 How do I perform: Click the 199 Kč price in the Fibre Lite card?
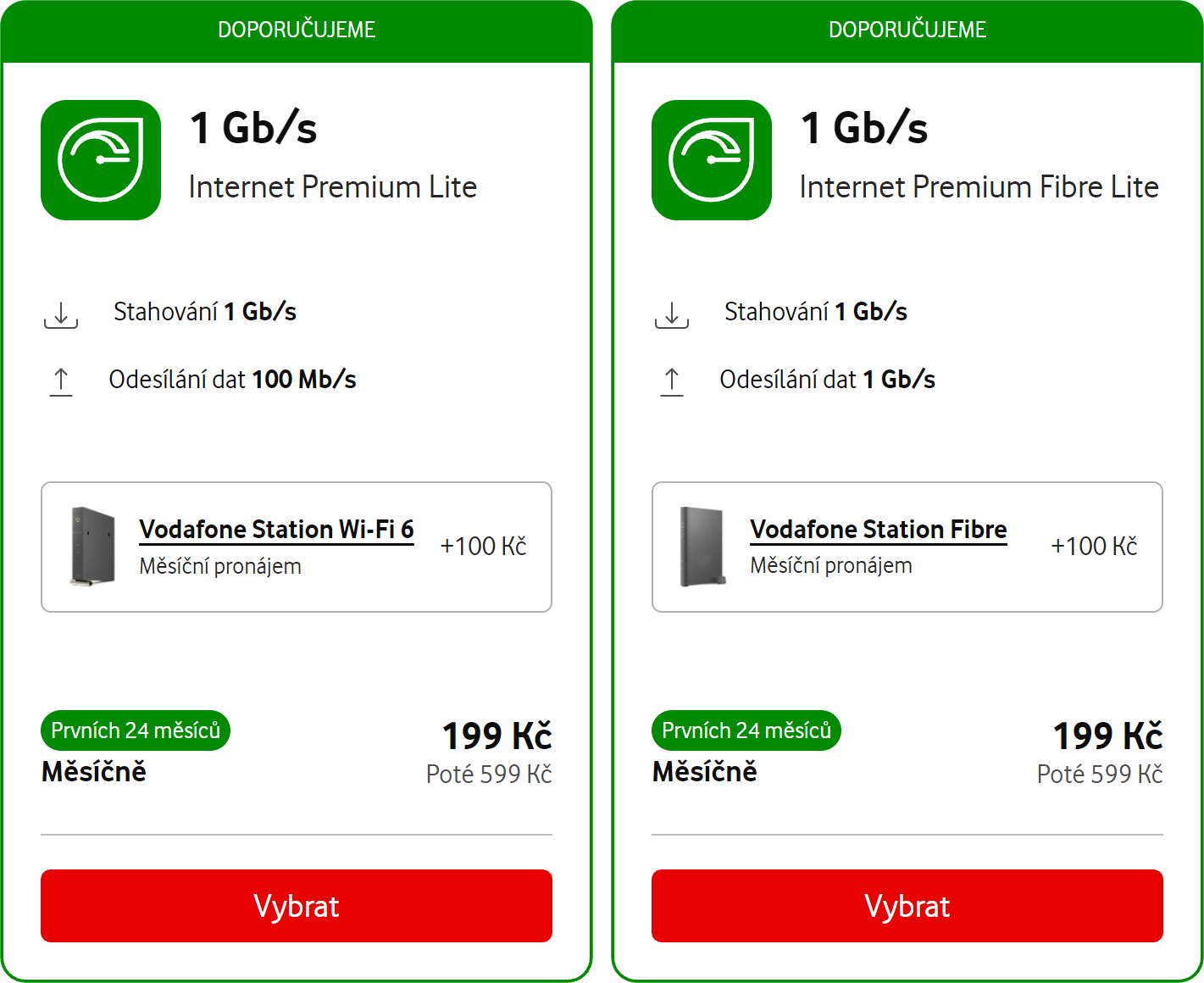tap(1107, 736)
